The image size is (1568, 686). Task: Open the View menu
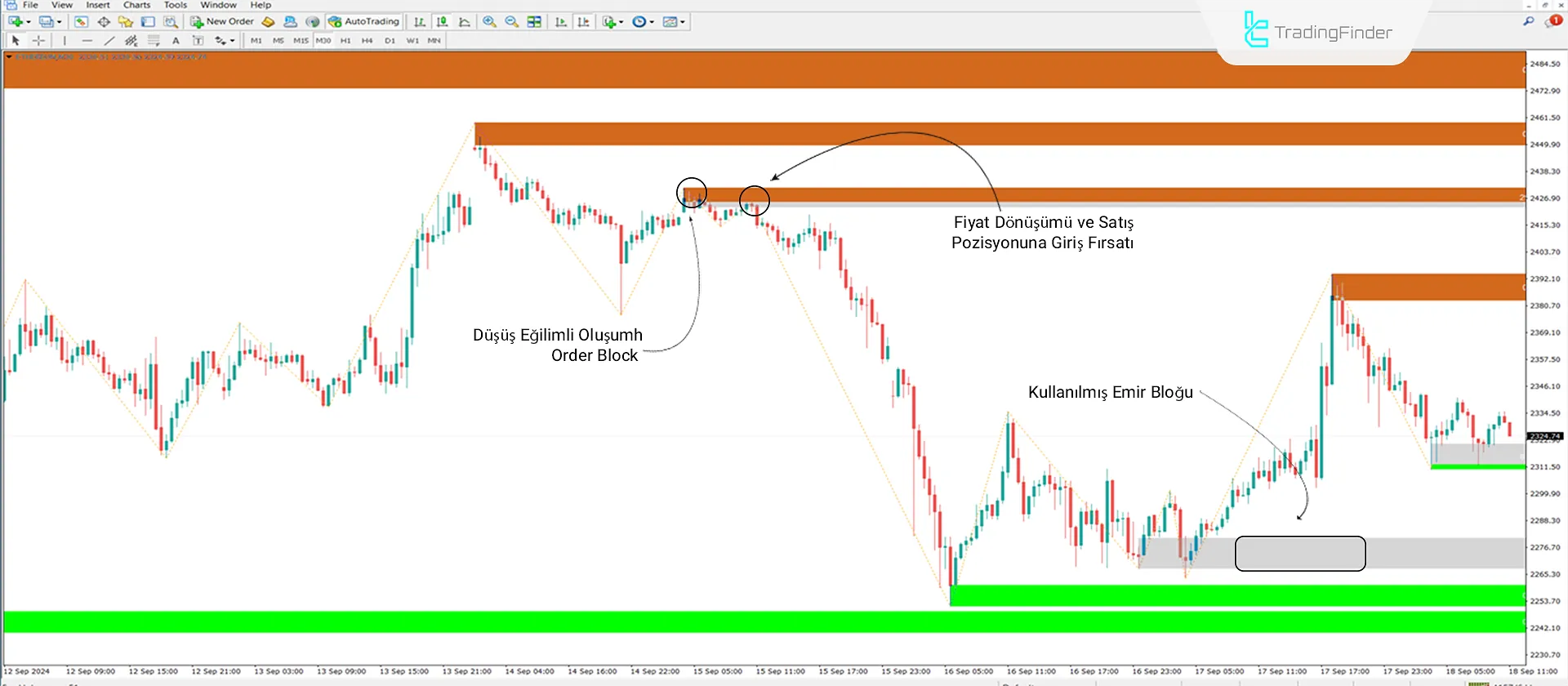62,5
